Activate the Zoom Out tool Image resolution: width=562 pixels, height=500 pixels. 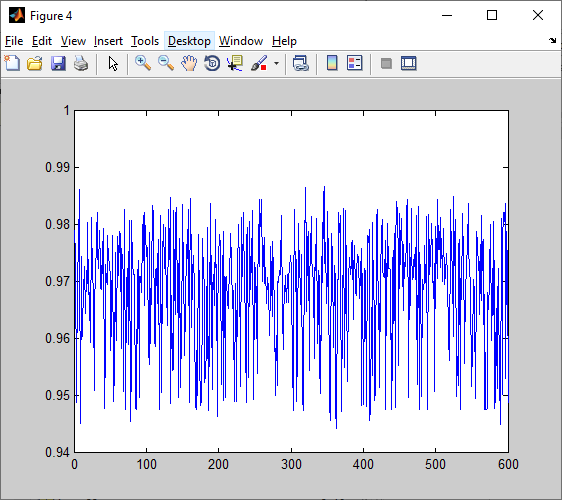point(166,63)
